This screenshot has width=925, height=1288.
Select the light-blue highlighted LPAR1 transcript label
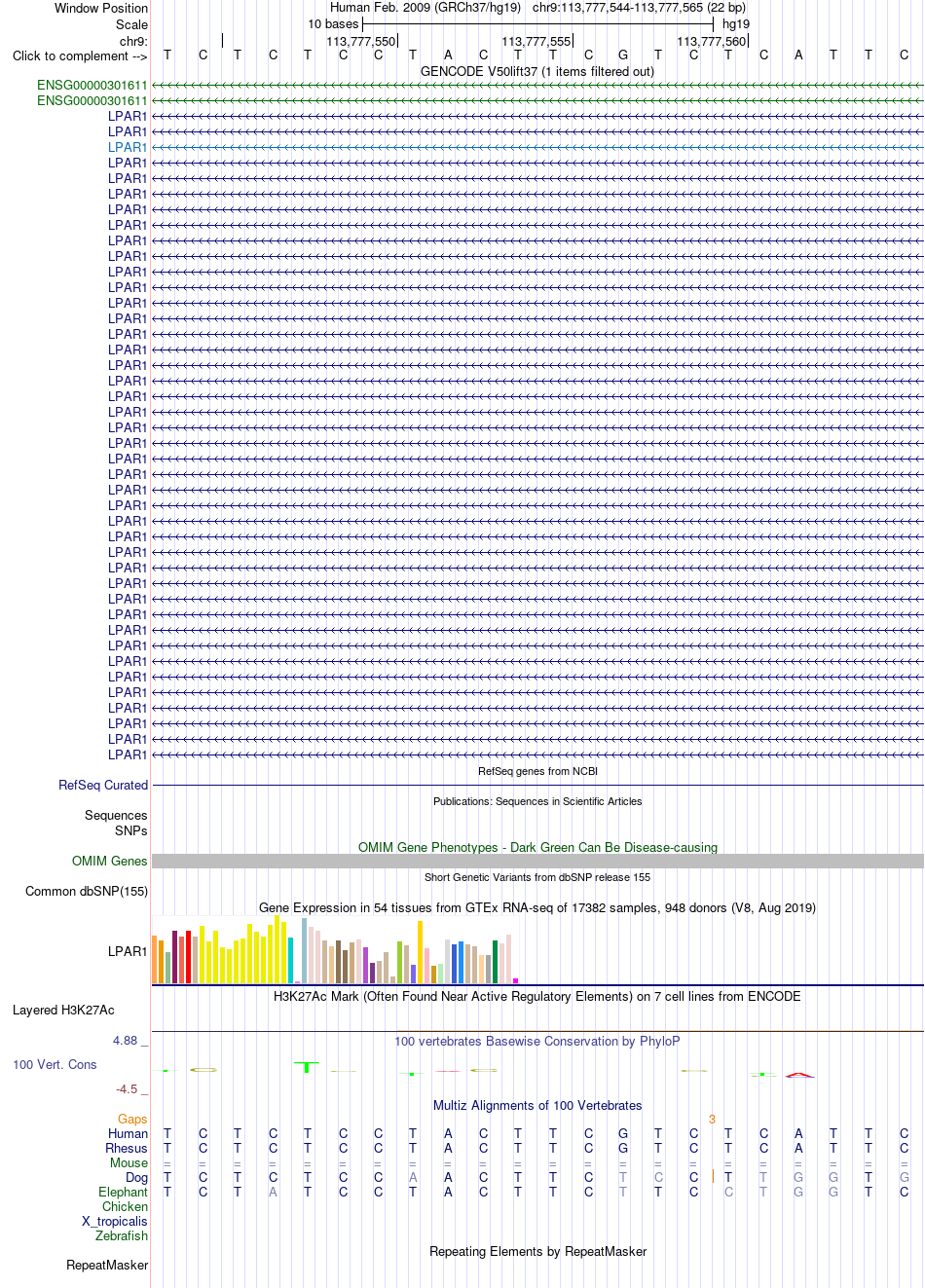point(128,147)
